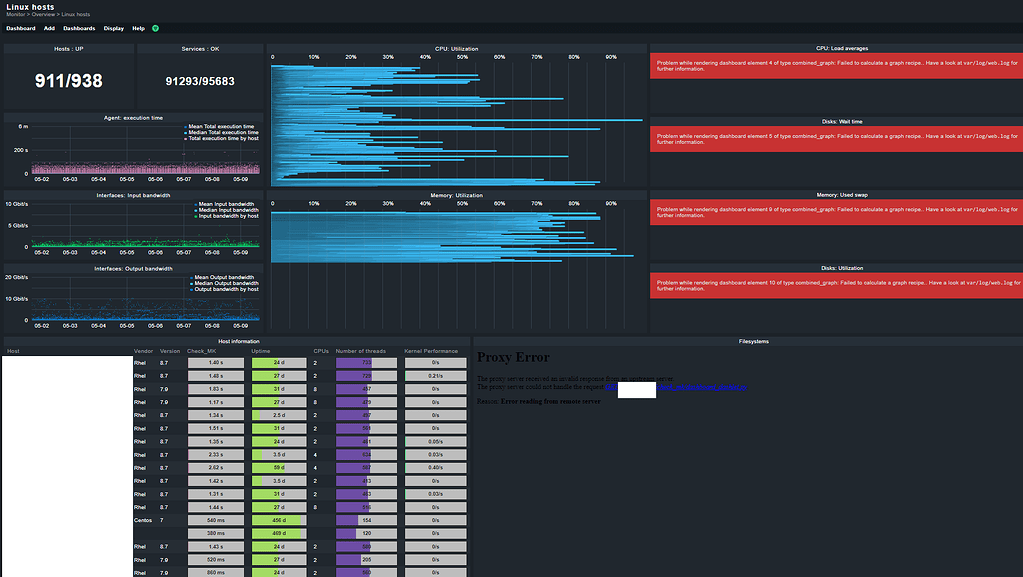Click the legend marker for Input bandwidth by host
The image size is (1023, 577).
click(x=196, y=216)
